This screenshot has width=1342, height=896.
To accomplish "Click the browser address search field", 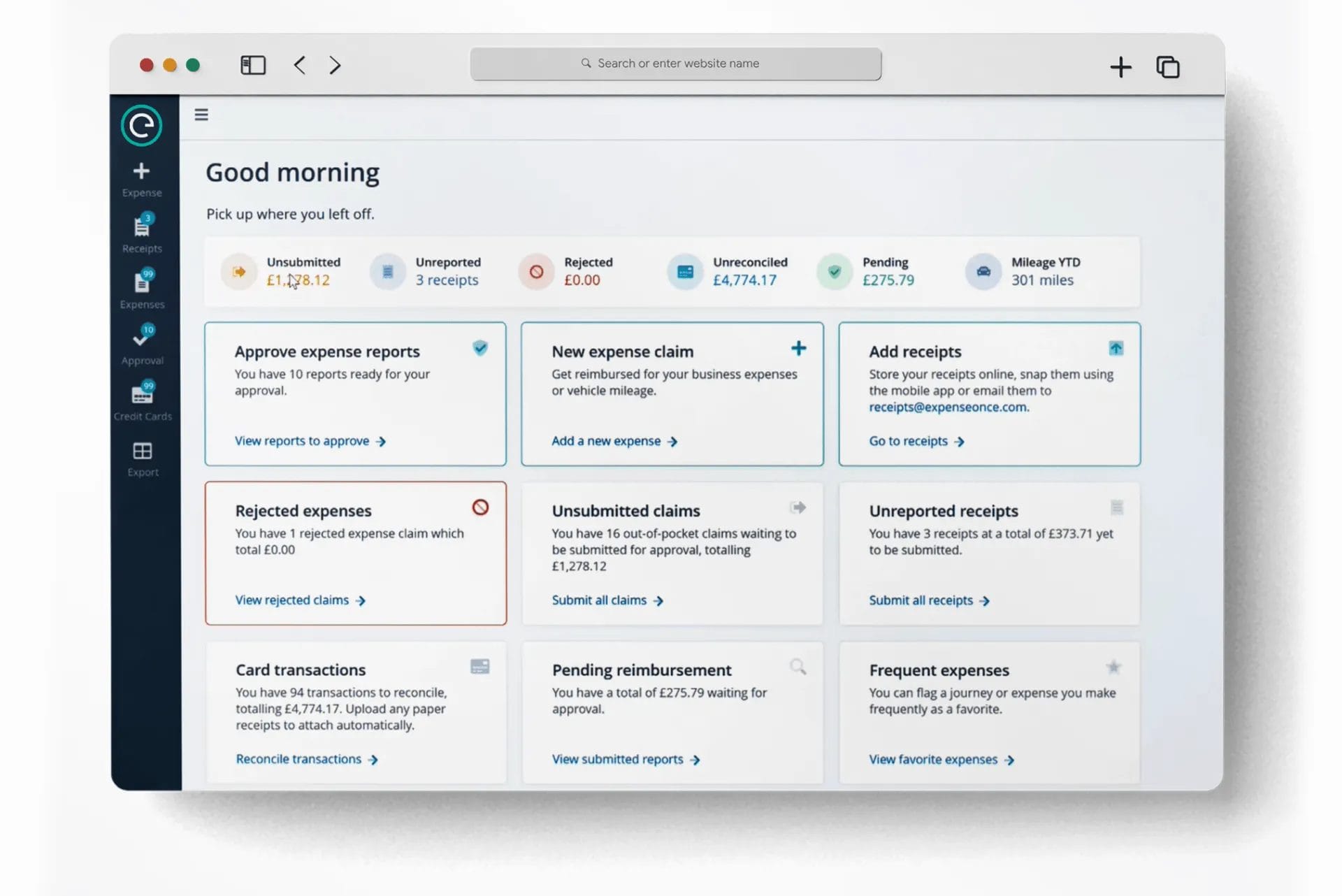I will 675,64.
